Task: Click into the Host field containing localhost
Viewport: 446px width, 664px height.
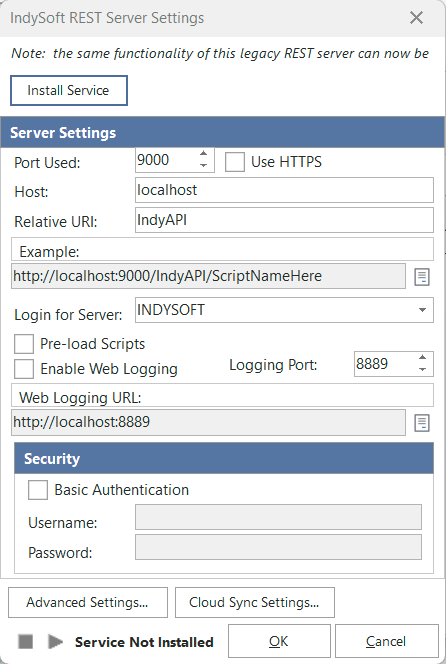Action: coord(284,190)
